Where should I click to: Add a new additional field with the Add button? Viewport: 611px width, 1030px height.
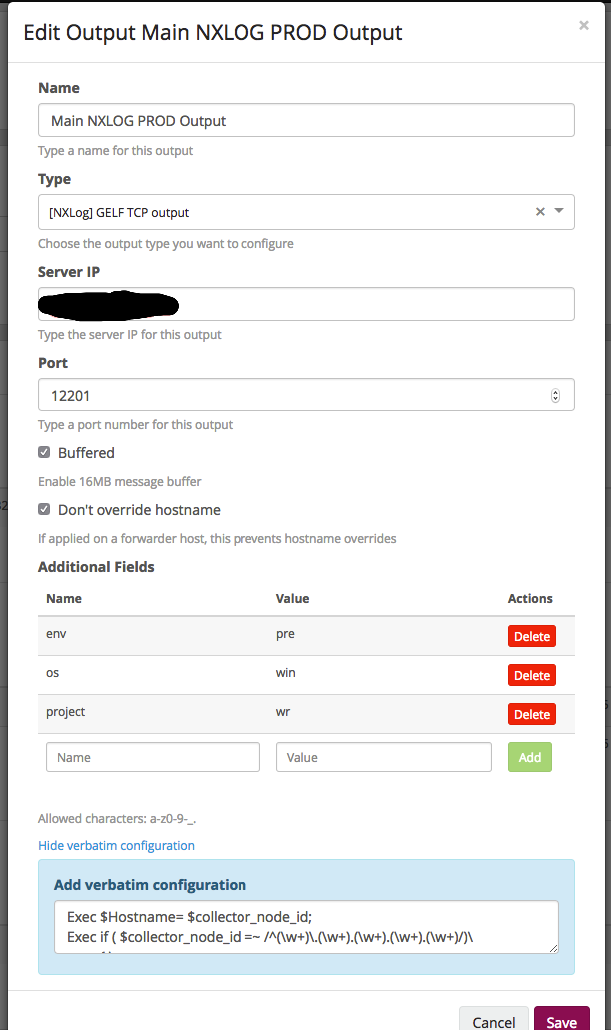[529, 757]
